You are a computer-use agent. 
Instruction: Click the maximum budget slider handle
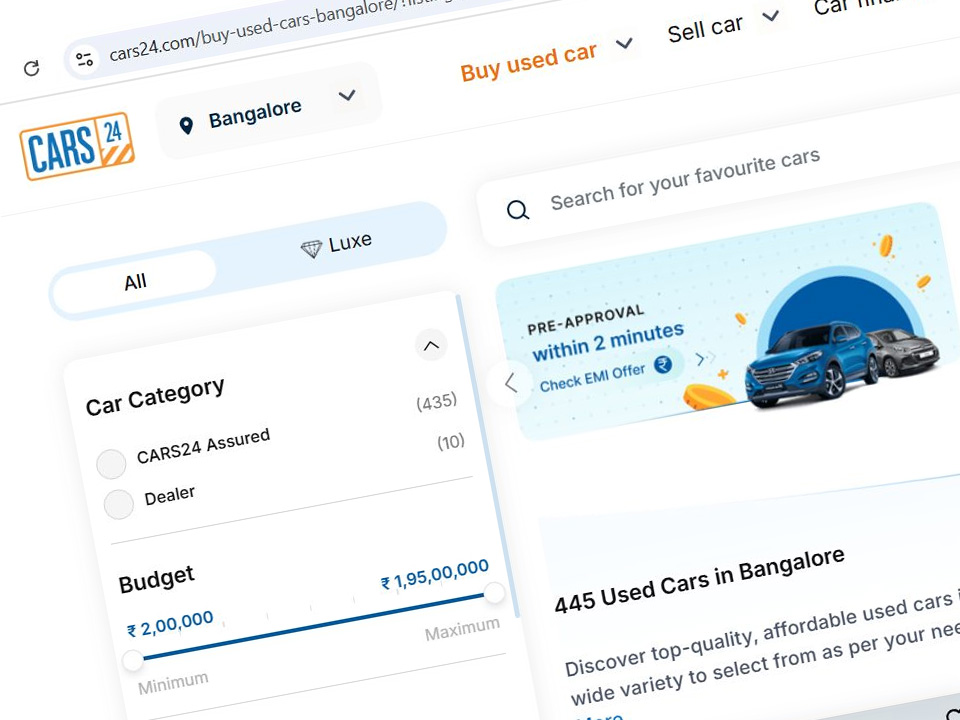point(494,593)
